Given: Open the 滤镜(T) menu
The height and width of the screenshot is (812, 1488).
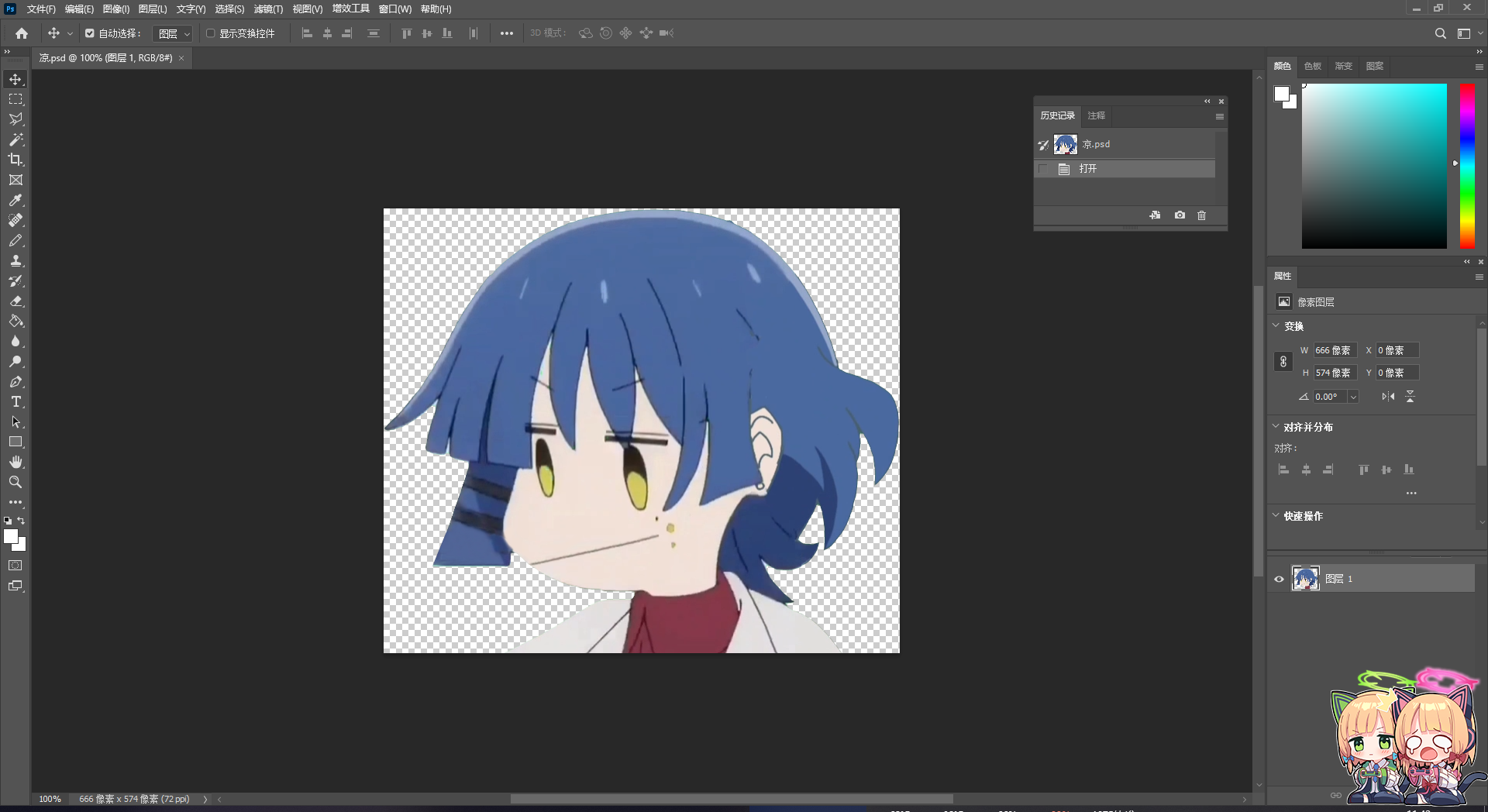Looking at the screenshot, I should point(268,9).
